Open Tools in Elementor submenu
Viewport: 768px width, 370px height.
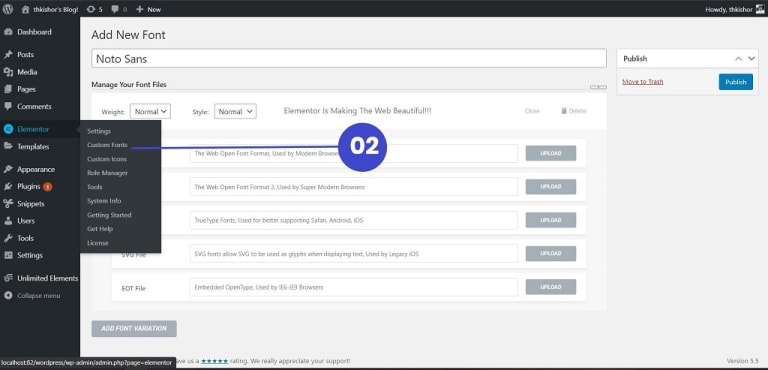(95, 187)
